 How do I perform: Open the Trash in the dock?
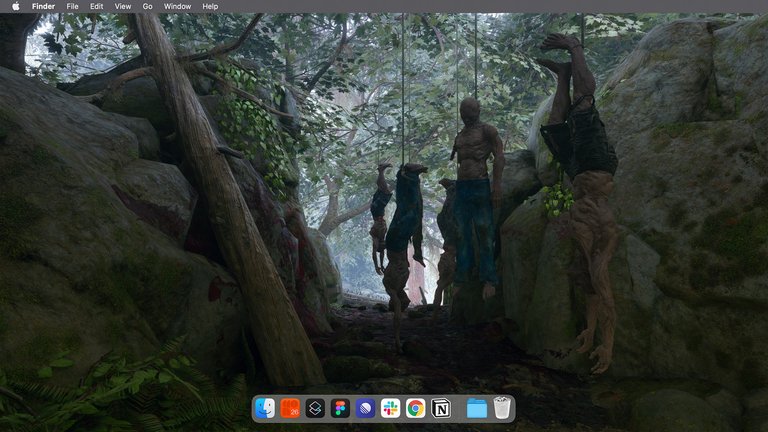coord(502,408)
